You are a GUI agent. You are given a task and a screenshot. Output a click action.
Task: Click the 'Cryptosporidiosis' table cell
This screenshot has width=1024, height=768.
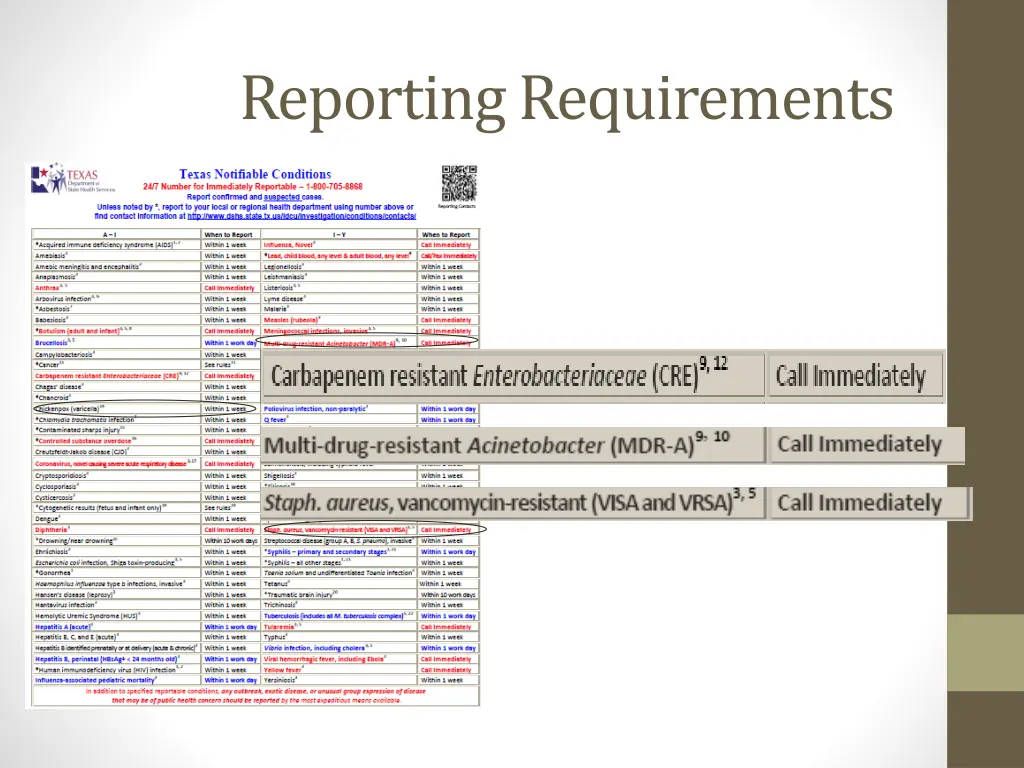[x=116, y=476]
